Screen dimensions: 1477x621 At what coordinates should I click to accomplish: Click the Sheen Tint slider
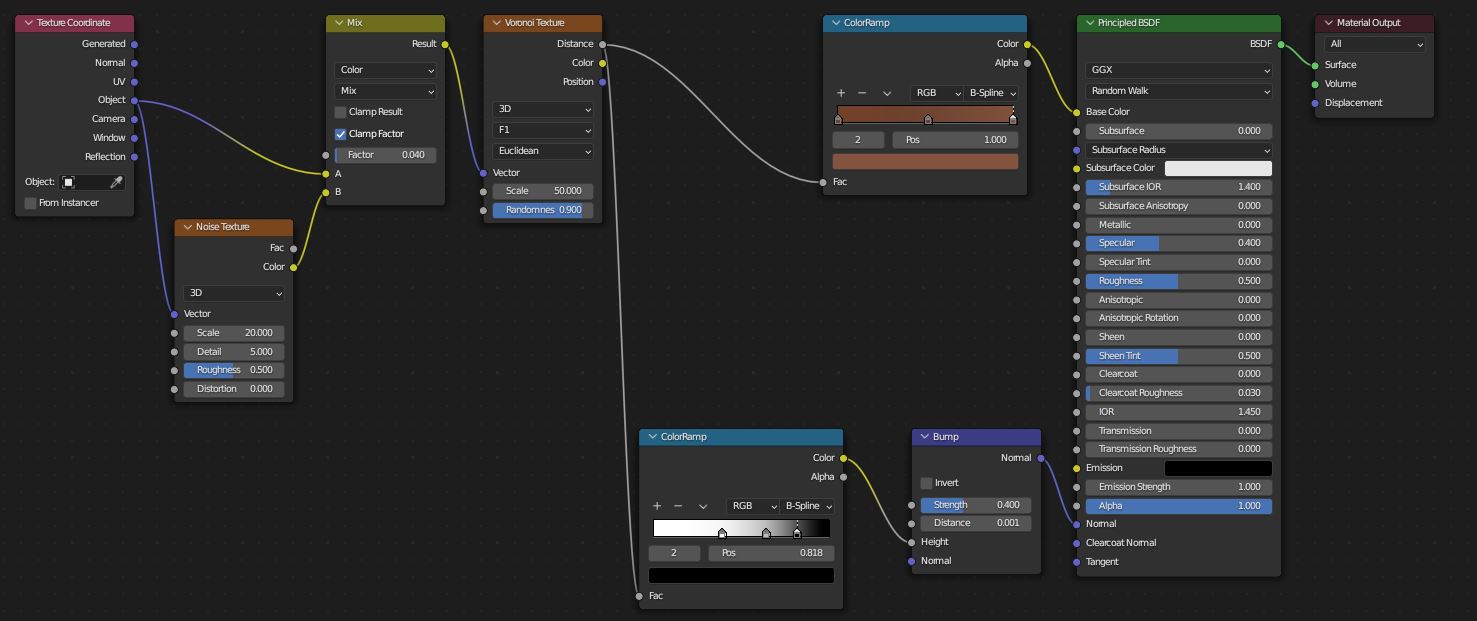point(1179,356)
